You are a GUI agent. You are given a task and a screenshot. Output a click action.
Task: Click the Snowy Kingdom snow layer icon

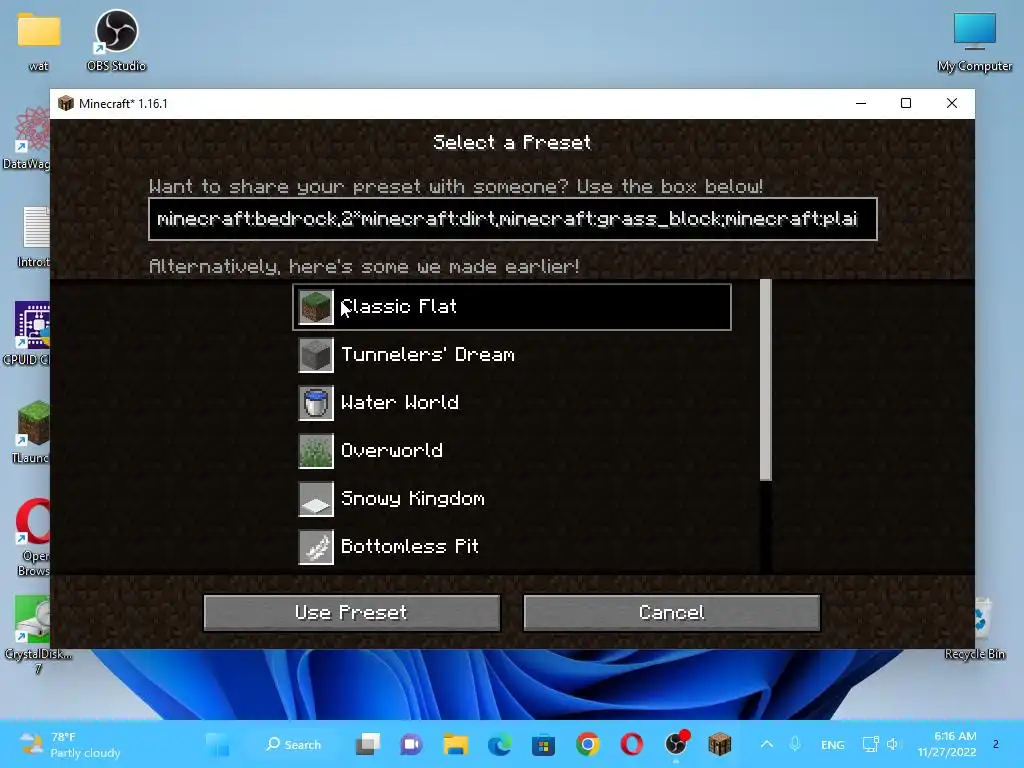pyautogui.click(x=316, y=499)
